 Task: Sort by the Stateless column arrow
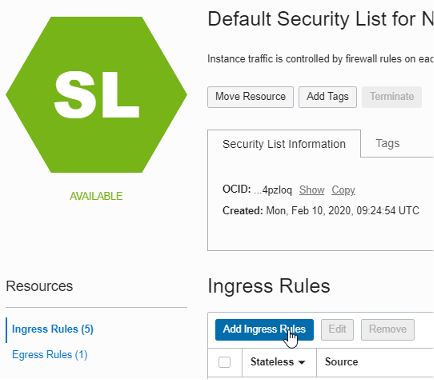pos(302,362)
